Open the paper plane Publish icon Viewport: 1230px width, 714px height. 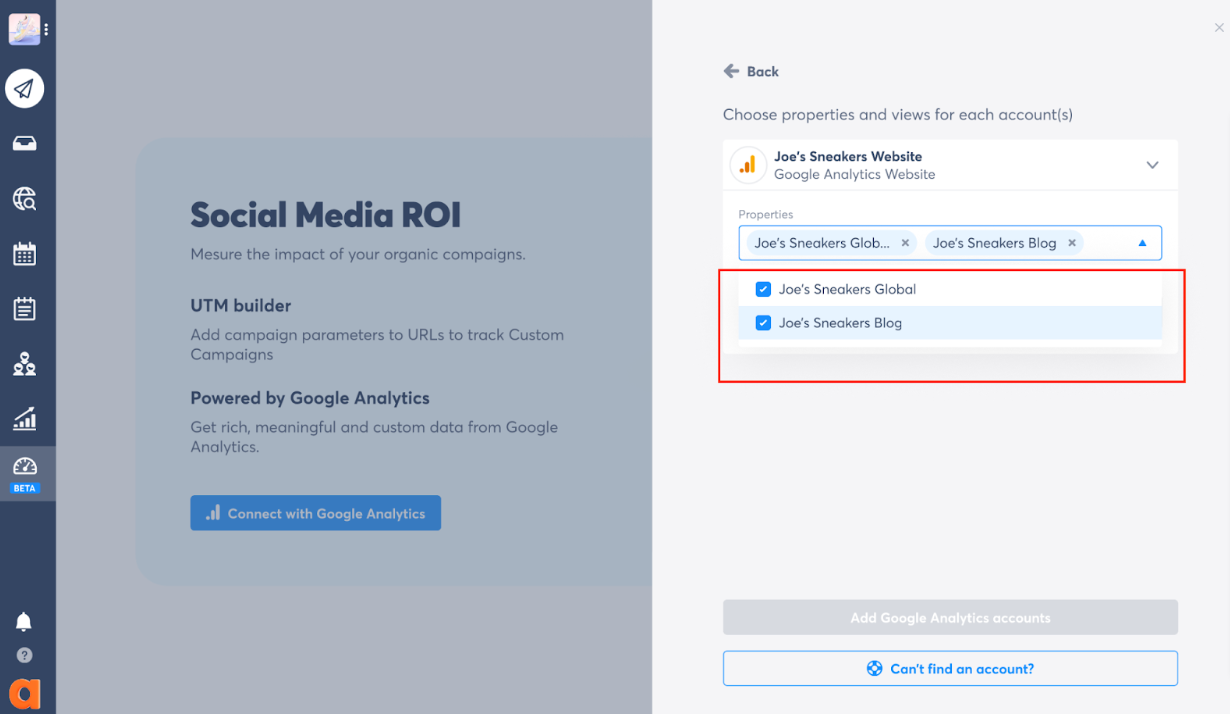coord(24,89)
